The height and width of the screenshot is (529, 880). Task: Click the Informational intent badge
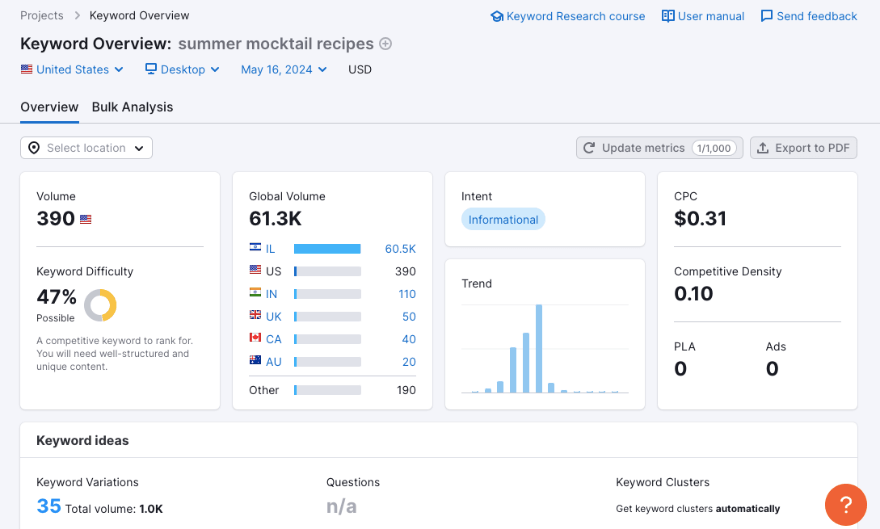(x=503, y=220)
